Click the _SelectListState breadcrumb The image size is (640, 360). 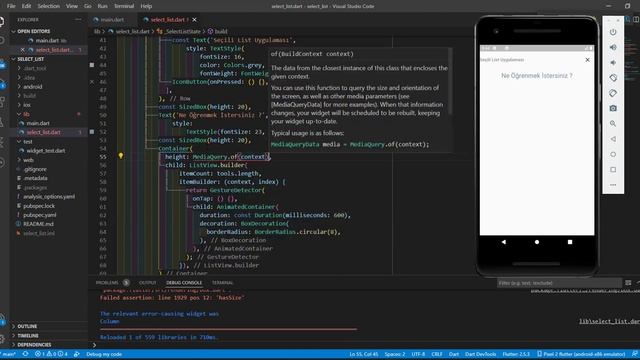click(180, 31)
